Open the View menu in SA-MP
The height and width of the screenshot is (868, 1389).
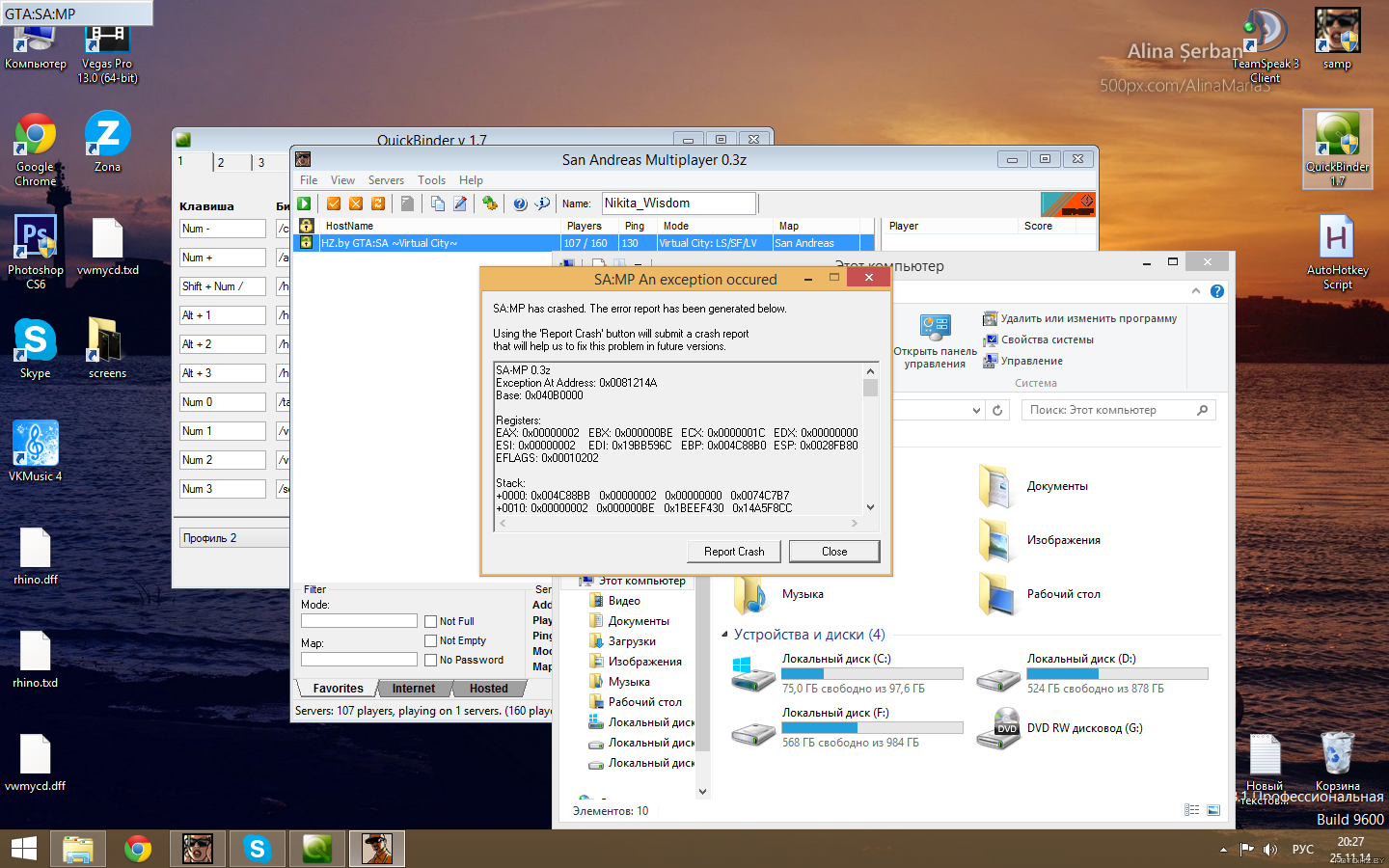click(342, 180)
